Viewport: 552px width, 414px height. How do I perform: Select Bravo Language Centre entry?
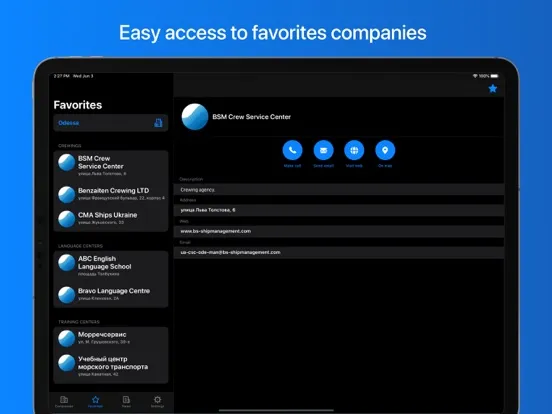tap(111, 294)
